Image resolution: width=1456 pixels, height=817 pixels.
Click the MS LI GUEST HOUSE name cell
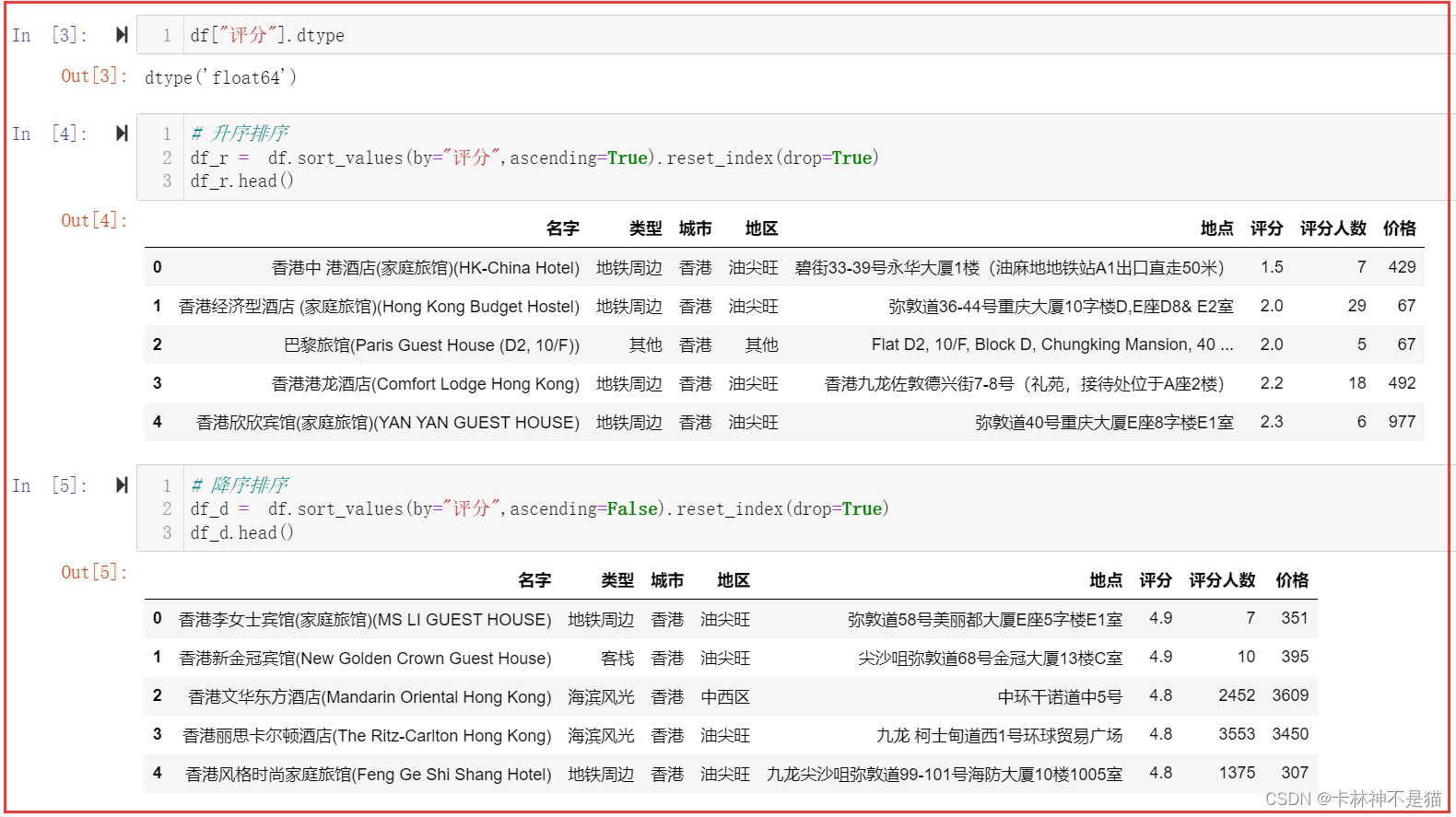click(365, 620)
